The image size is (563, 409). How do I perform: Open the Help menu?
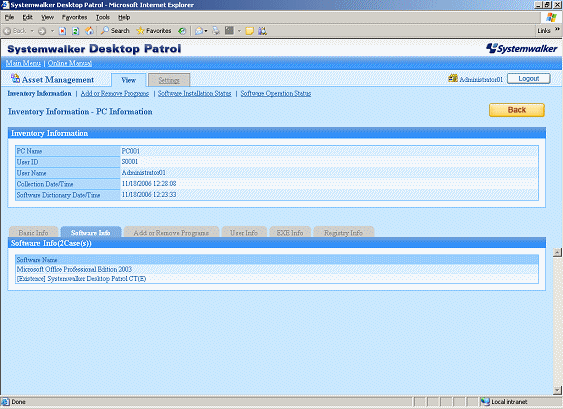(124, 17)
